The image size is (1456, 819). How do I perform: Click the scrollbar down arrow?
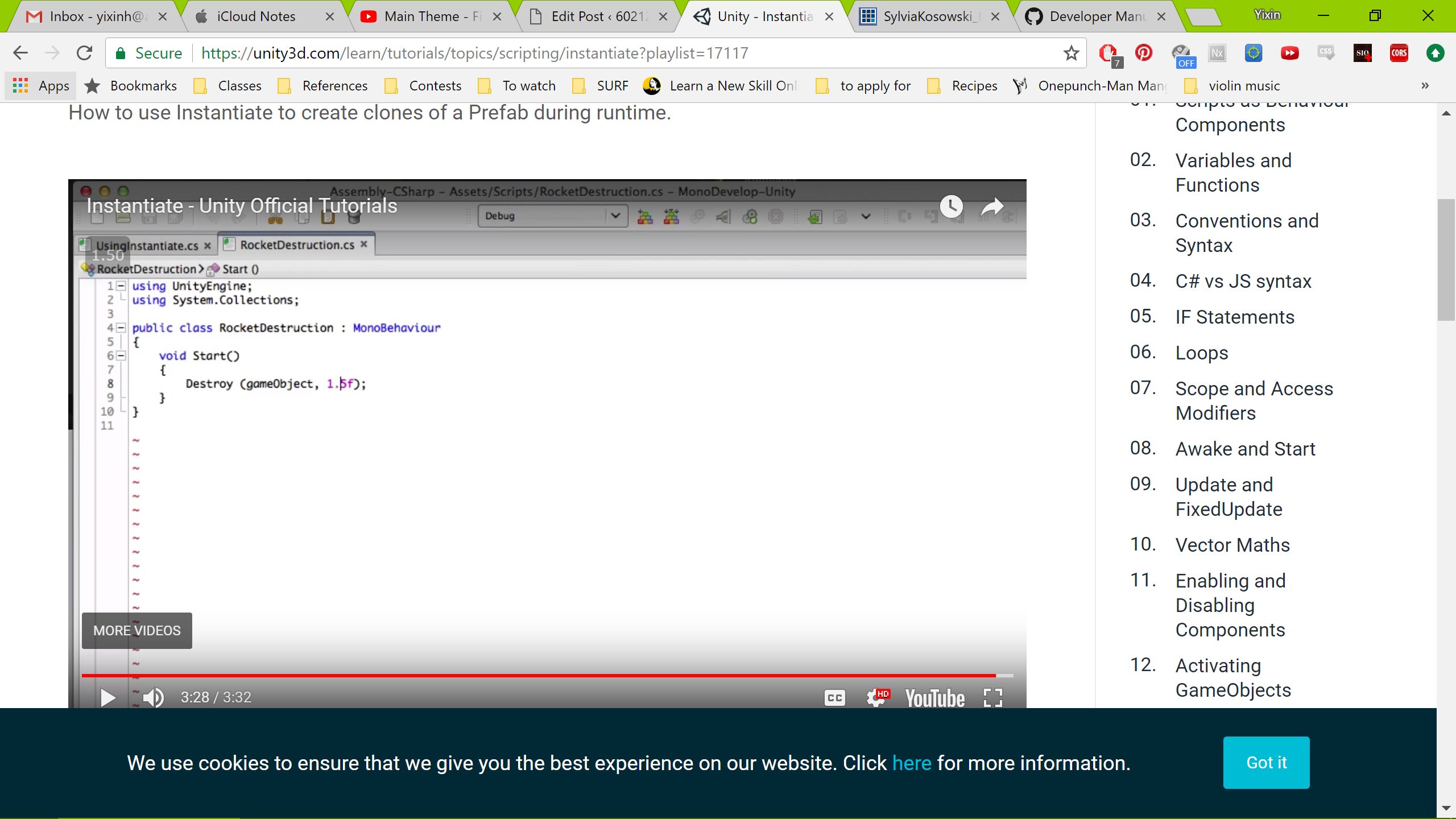click(1446, 808)
